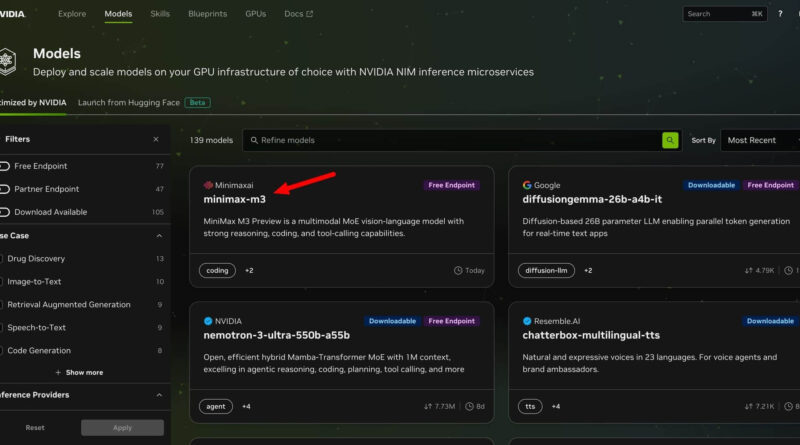Open the Explore tab
Screen dimensions: 800x445
pyautogui.click(x=72, y=14)
